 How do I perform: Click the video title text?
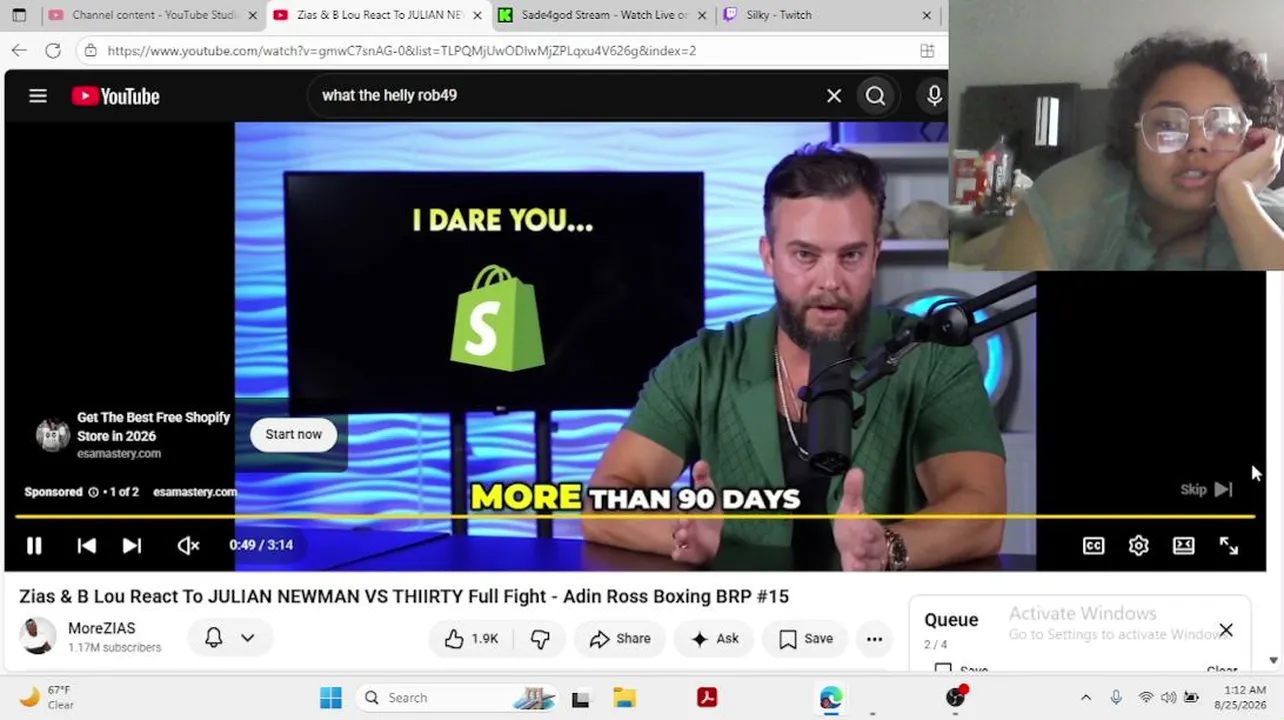coord(404,597)
